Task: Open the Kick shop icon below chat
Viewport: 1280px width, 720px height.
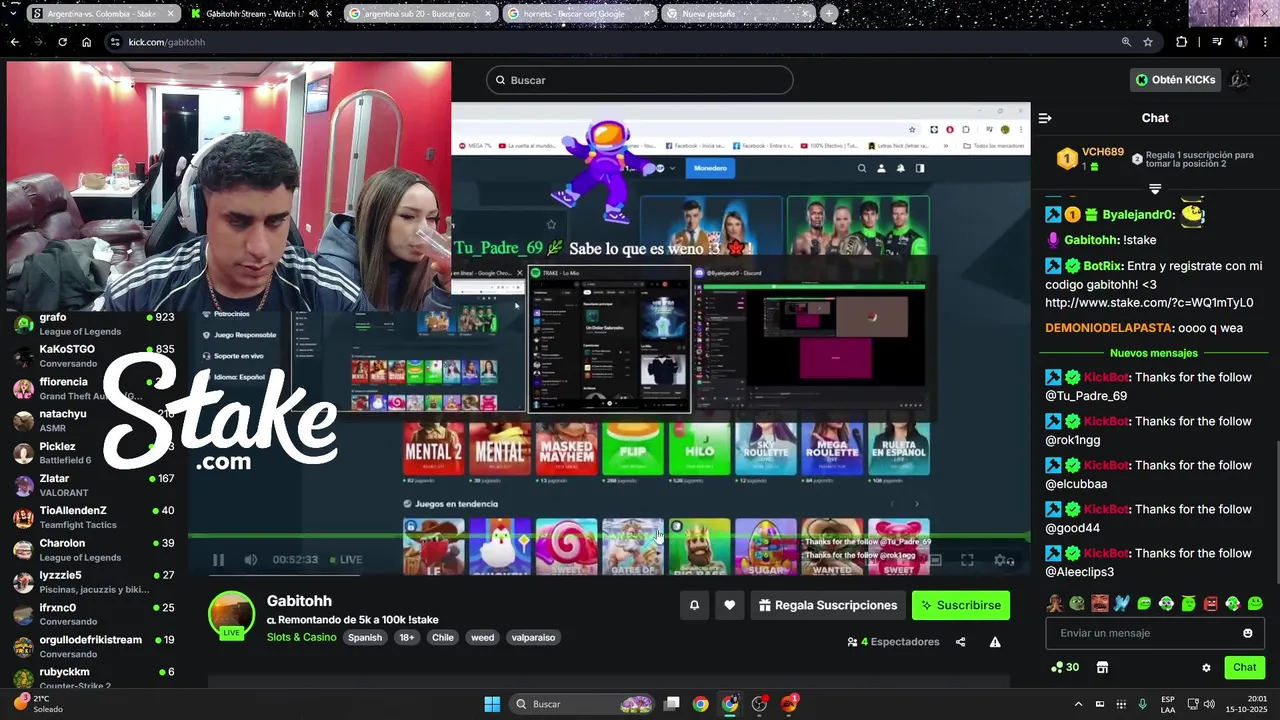Action: pos(1102,667)
